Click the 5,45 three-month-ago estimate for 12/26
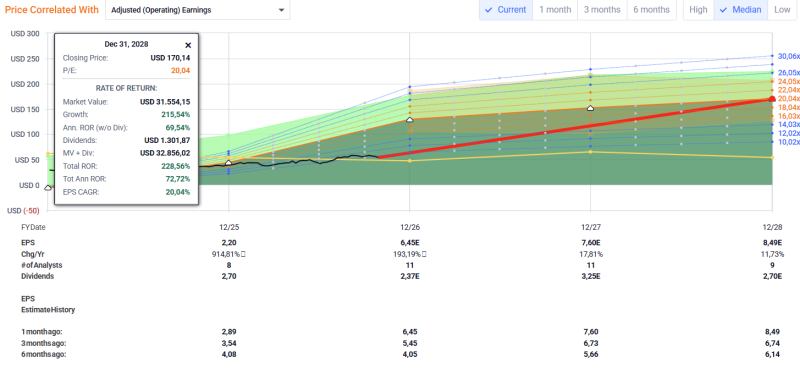The height and width of the screenshot is (369, 800). pos(410,343)
